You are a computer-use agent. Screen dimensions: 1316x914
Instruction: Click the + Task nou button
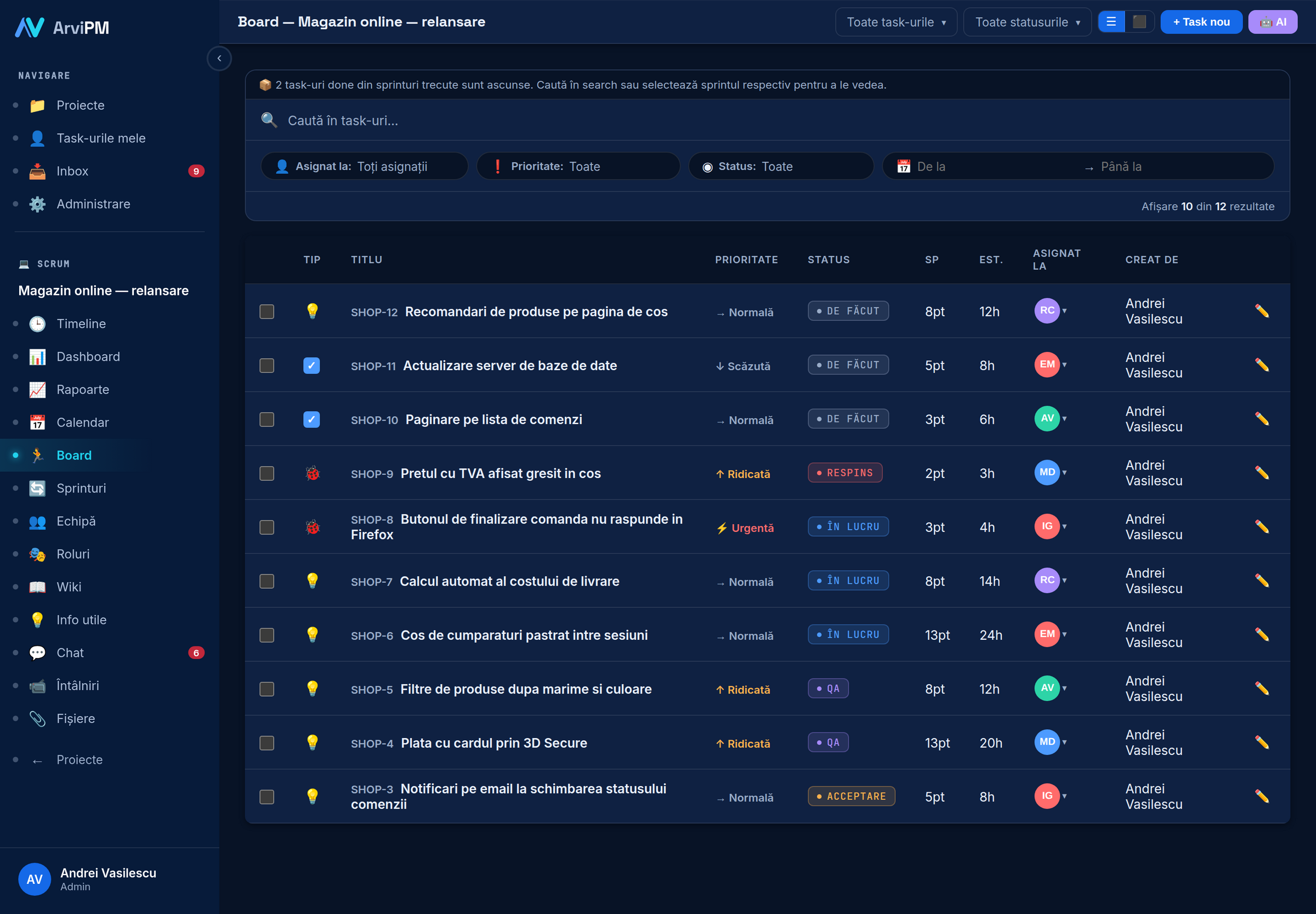click(x=1201, y=22)
